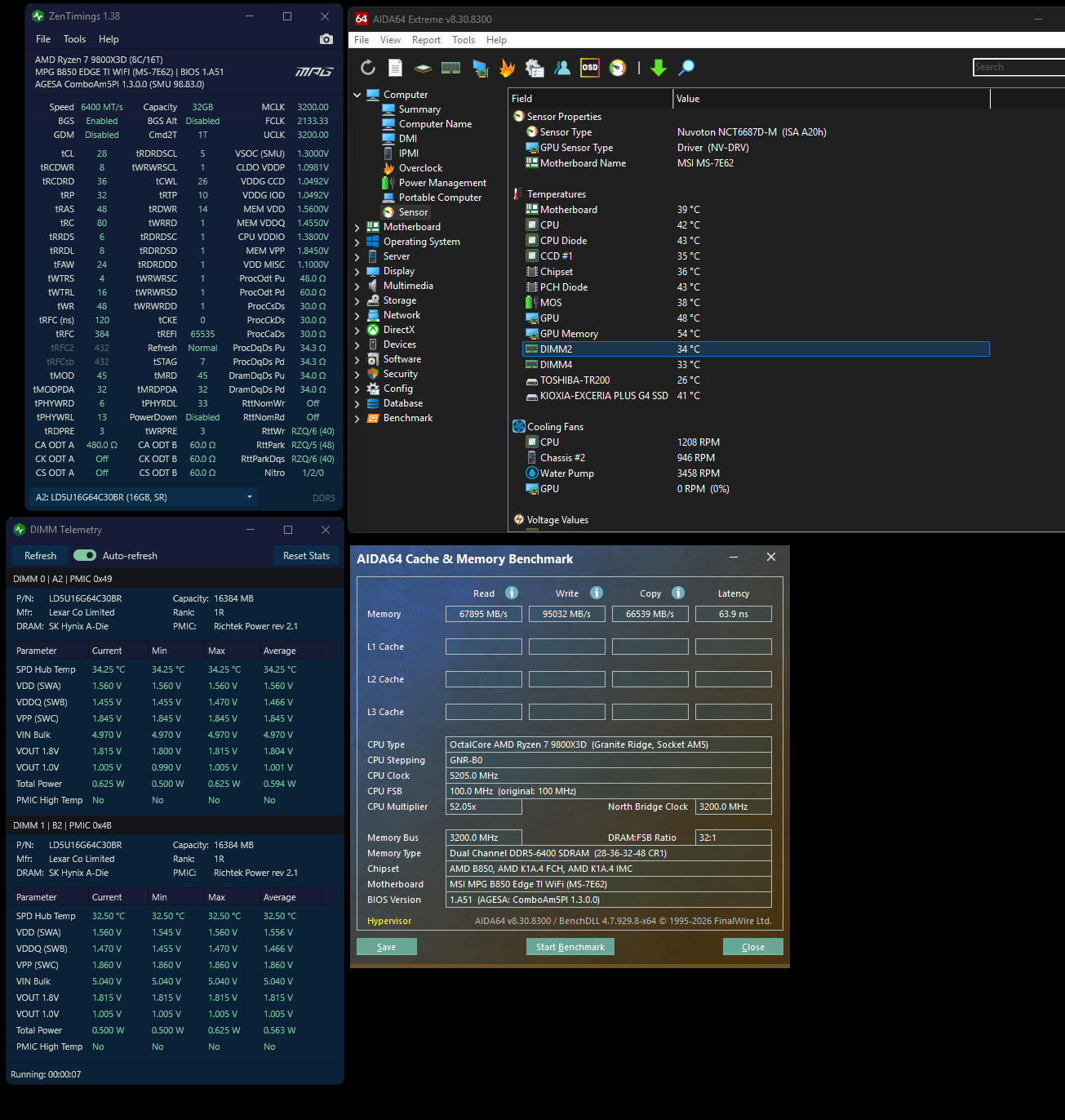Click the CPU chip icon in AIDA64 toolbar
1065x1120 pixels.
click(423, 68)
